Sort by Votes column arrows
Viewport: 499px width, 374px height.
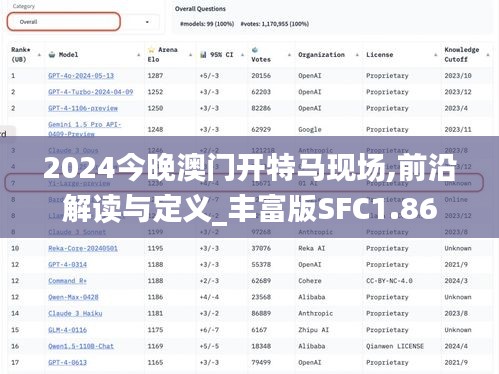pyautogui.click(x=289, y=55)
